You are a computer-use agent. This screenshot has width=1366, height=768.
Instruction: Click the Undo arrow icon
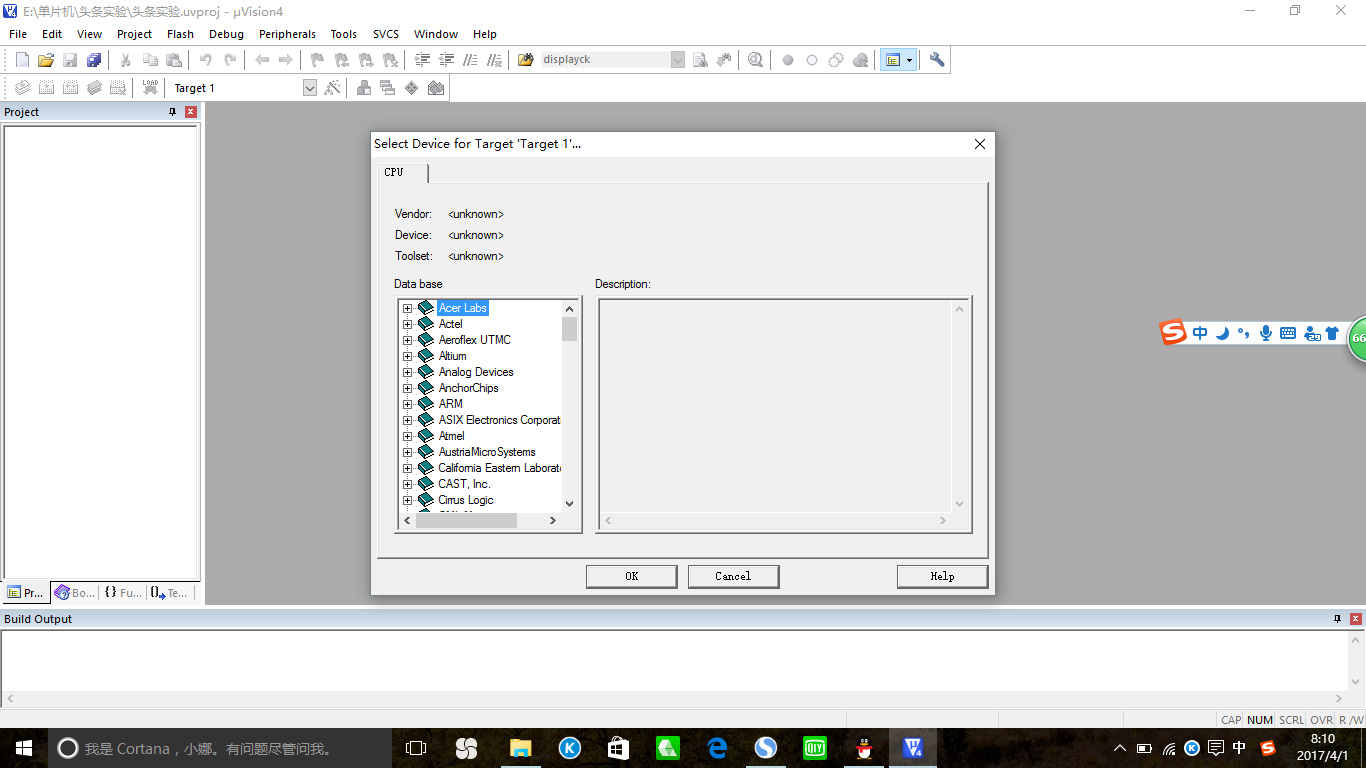(x=206, y=60)
